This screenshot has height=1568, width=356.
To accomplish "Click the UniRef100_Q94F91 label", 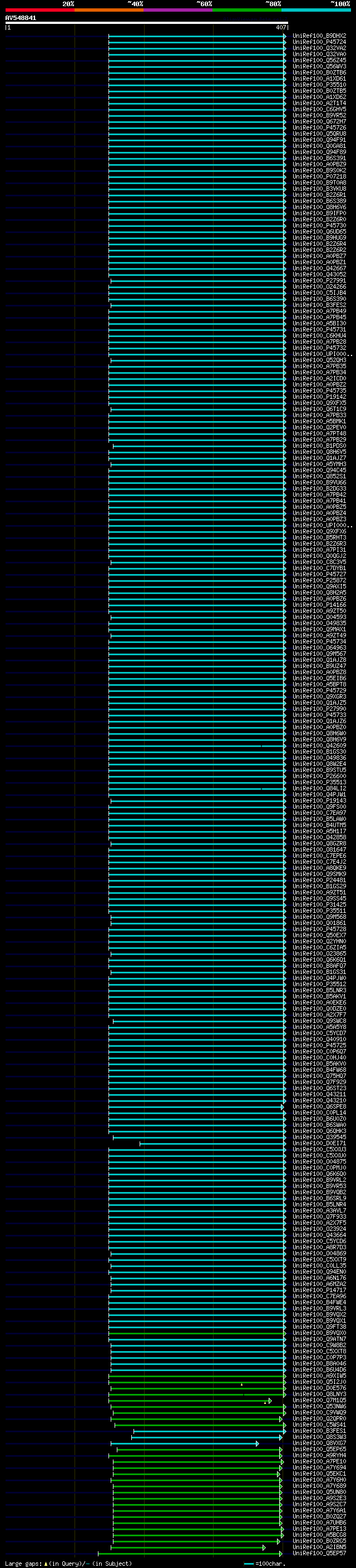I will point(319,140).
